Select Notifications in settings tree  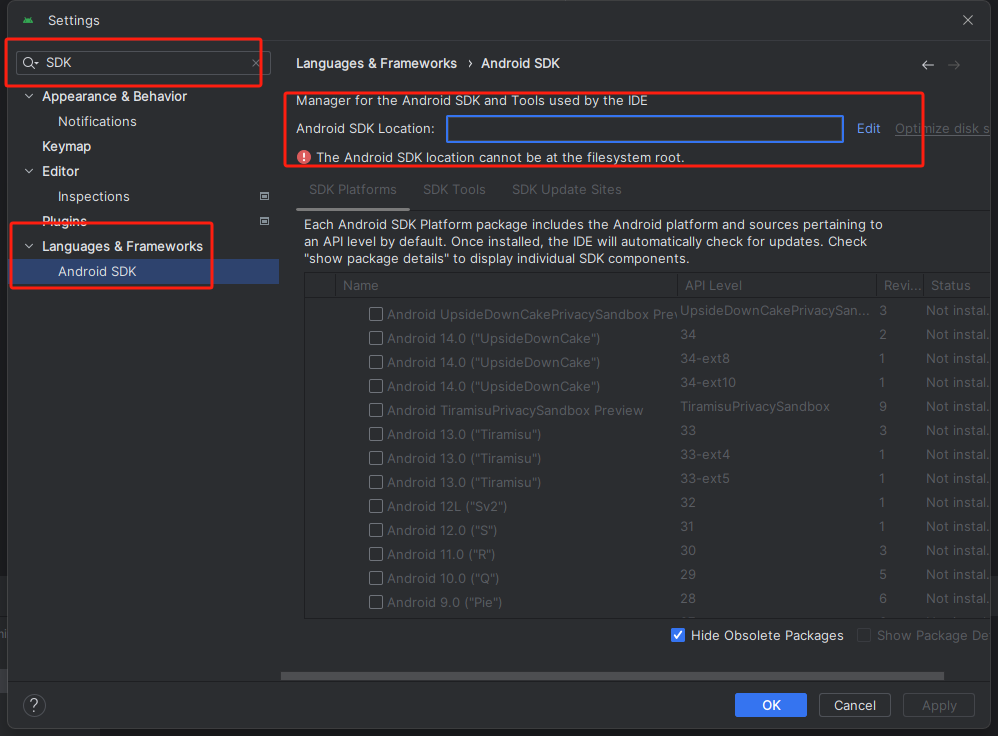tap(97, 121)
